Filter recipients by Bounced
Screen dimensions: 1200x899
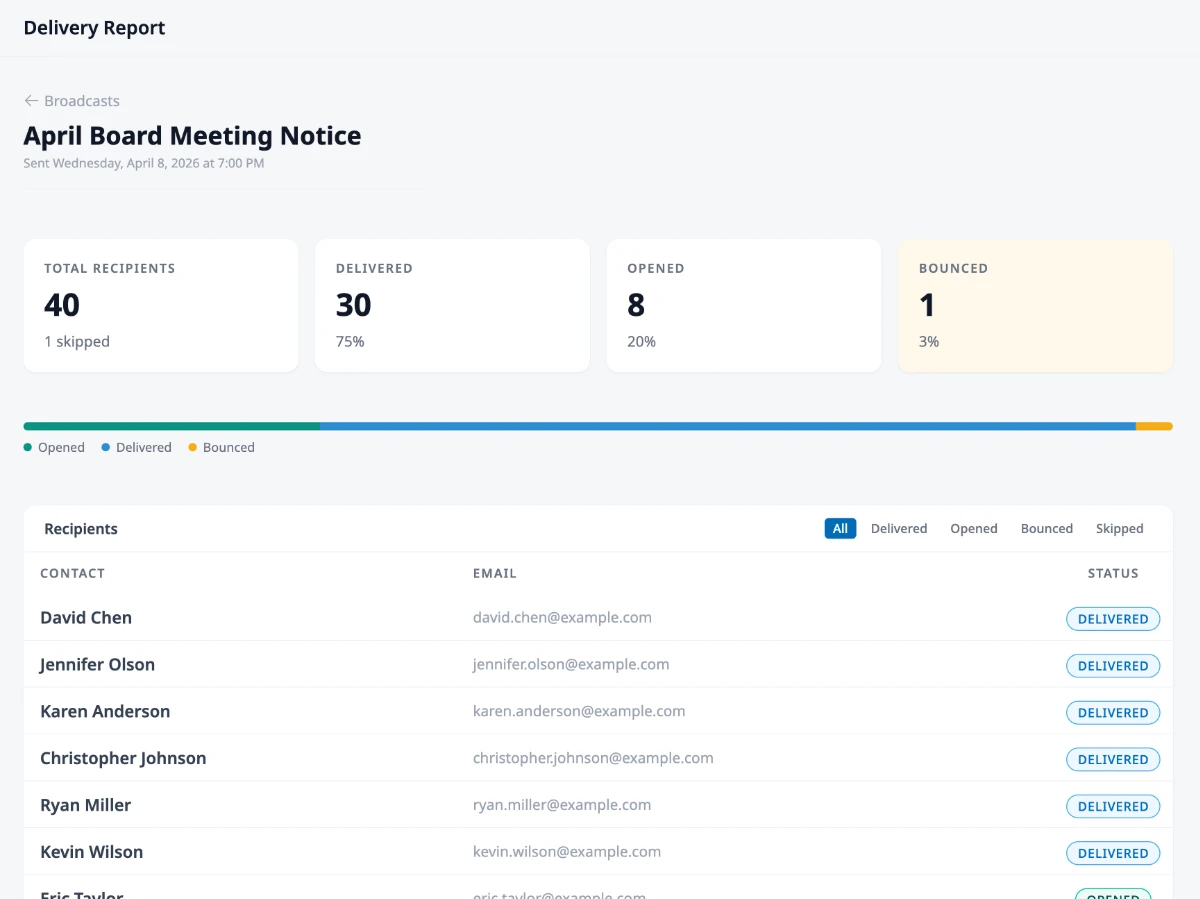click(1047, 528)
